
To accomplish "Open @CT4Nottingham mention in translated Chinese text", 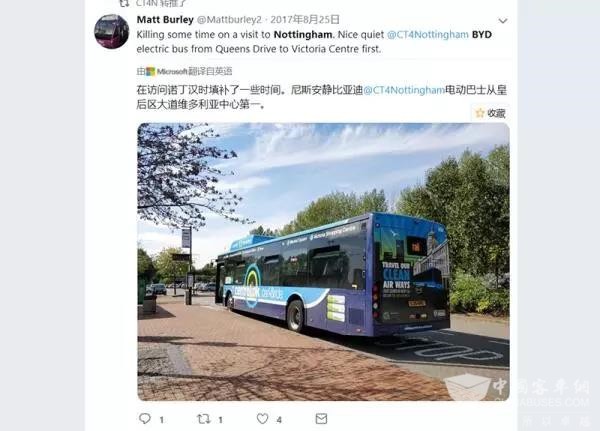I will (x=404, y=90).
